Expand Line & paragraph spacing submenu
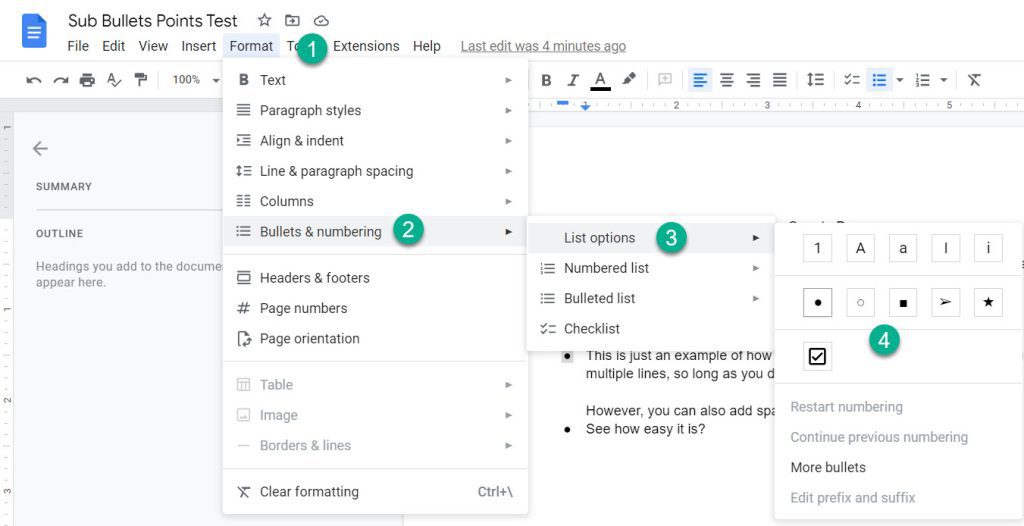1024x526 pixels. tap(376, 171)
